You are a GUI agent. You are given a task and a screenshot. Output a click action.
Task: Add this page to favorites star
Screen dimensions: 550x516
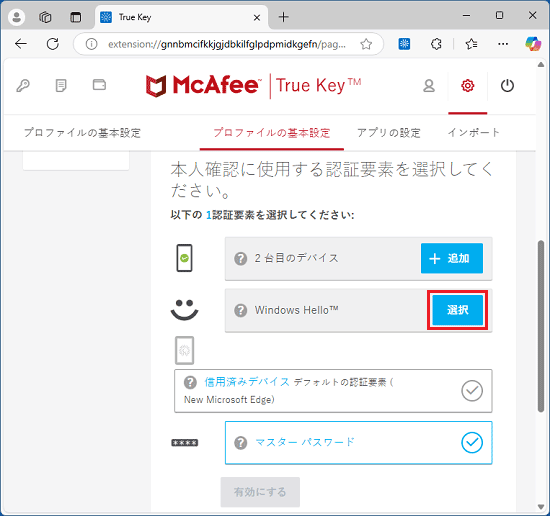pyautogui.click(x=366, y=44)
